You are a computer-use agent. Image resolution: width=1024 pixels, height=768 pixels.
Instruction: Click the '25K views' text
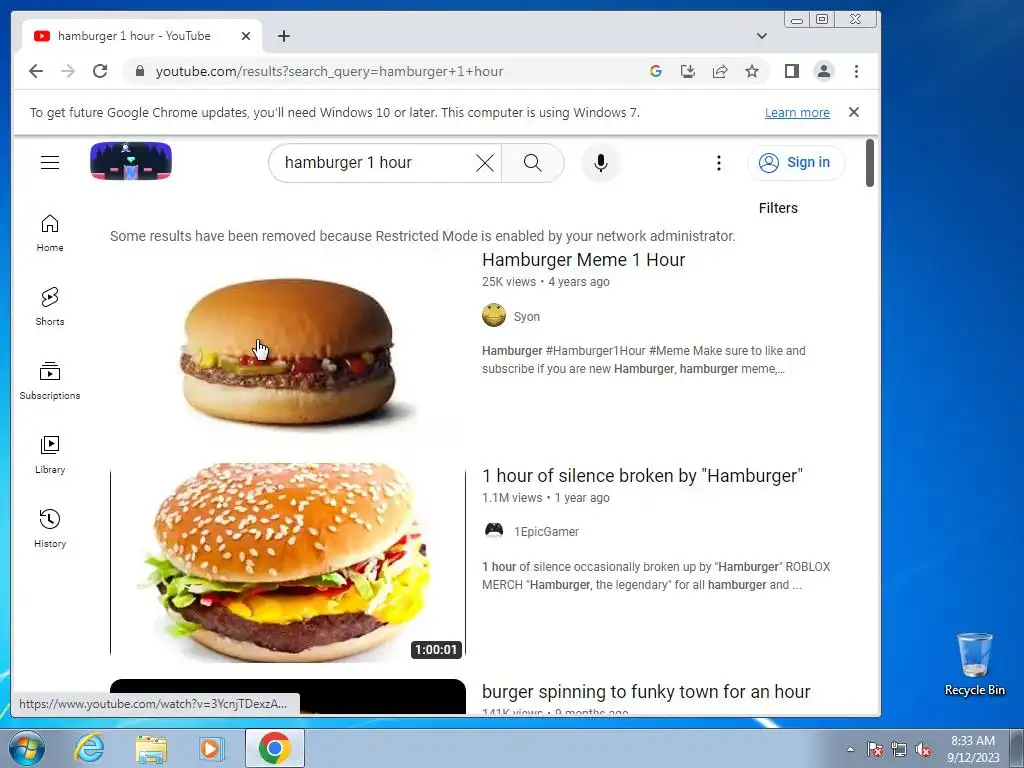pyautogui.click(x=509, y=282)
